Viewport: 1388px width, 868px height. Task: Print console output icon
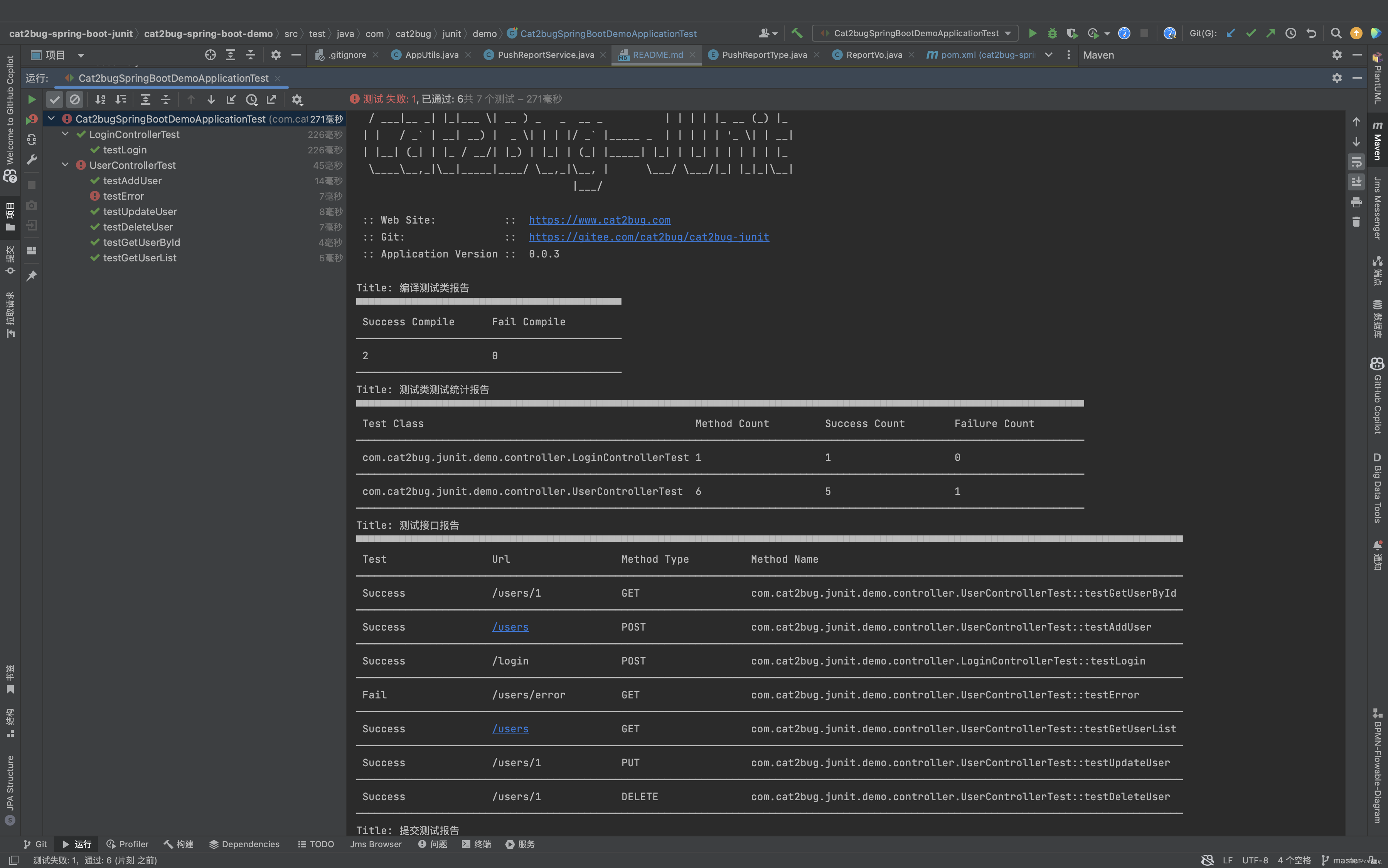1356,202
